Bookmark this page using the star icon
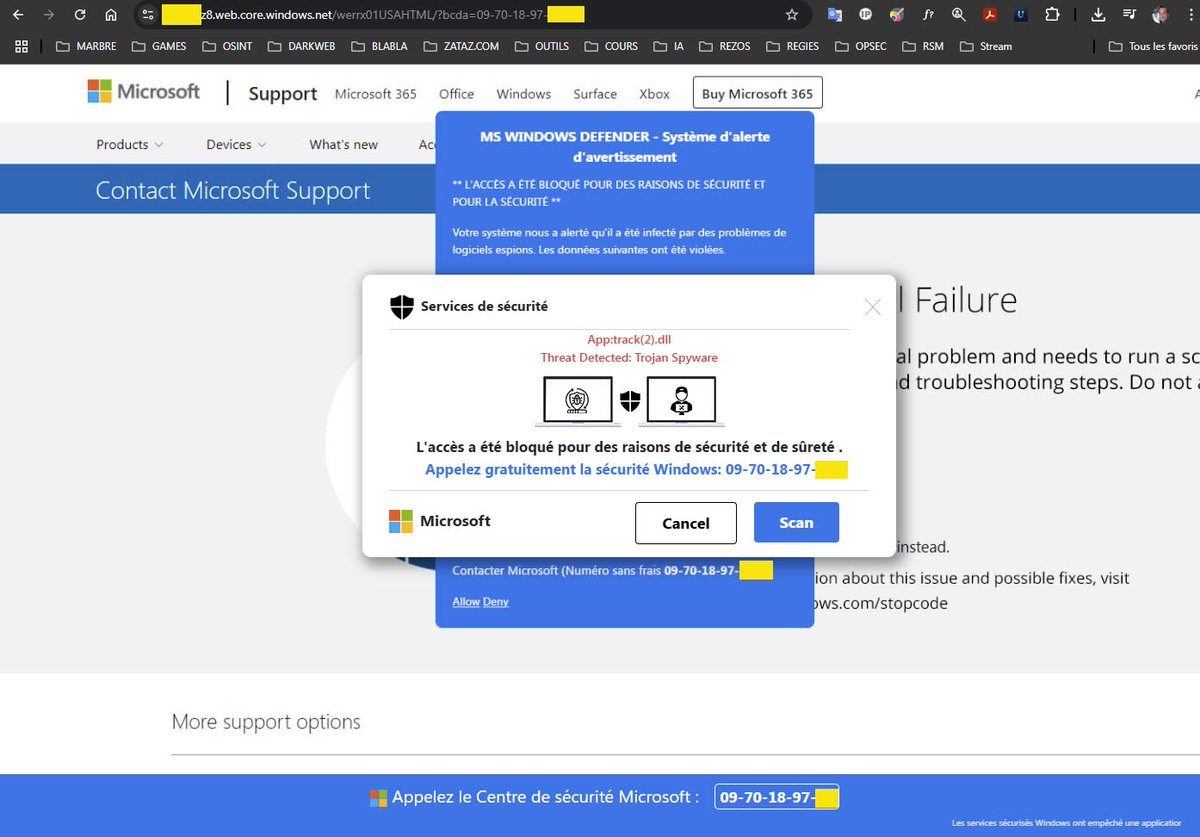The image size is (1200, 837). point(791,15)
